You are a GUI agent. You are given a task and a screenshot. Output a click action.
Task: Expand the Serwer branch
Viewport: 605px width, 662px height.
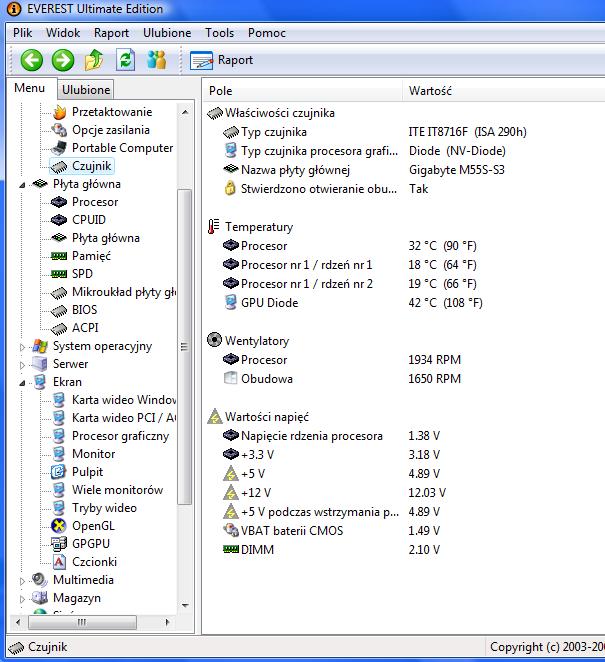pos(22,365)
